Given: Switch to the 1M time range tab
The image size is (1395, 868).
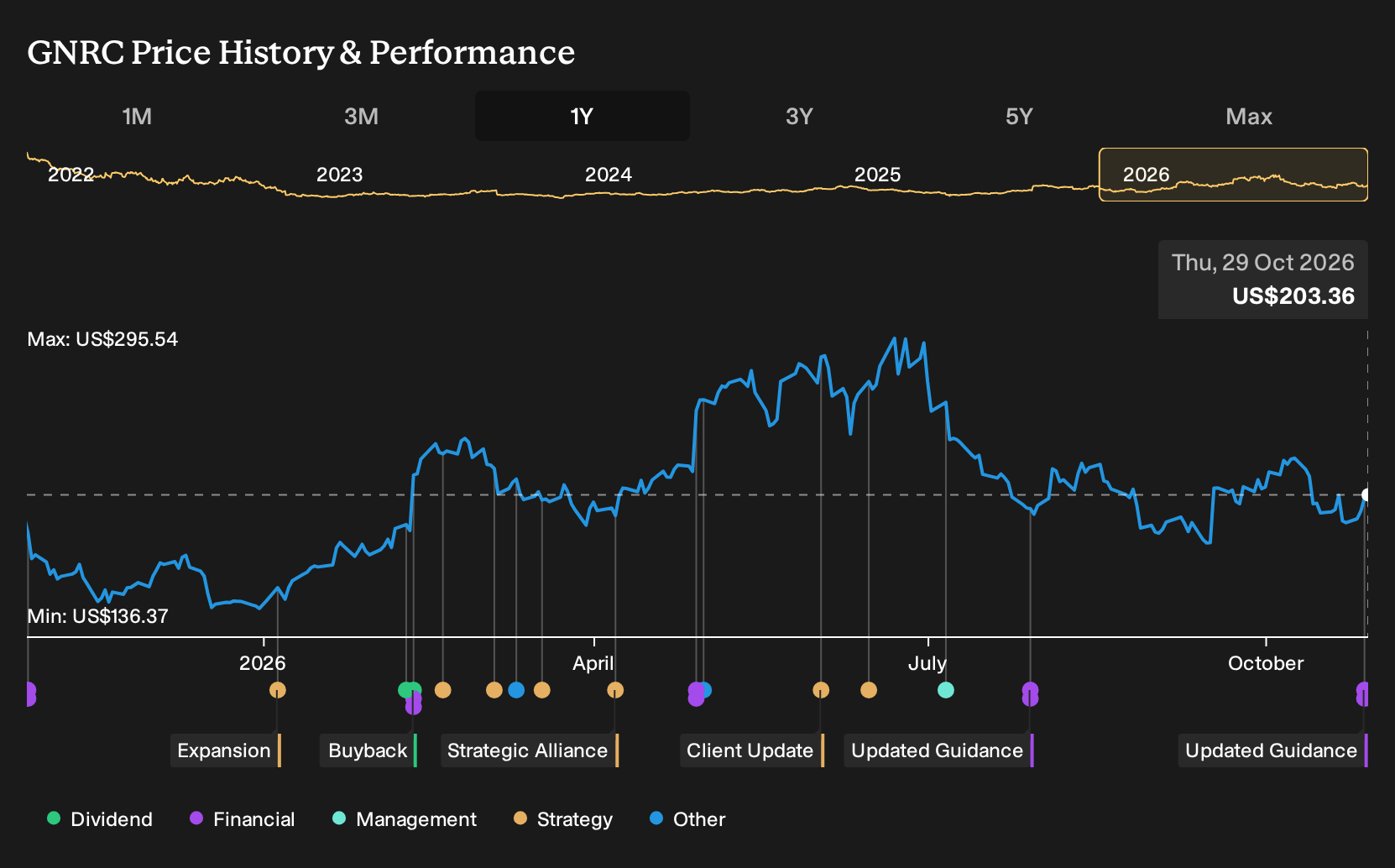Looking at the screenshot, I should coord(137,116).
